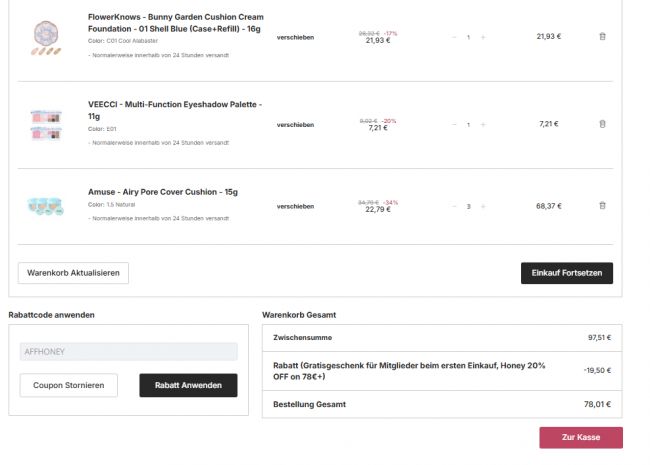Image resolution: width=650 pixels, height=465 pixels.
Task: Decrease FlowerKnows foundation quantity with minus
Action: tap(452, 37)
